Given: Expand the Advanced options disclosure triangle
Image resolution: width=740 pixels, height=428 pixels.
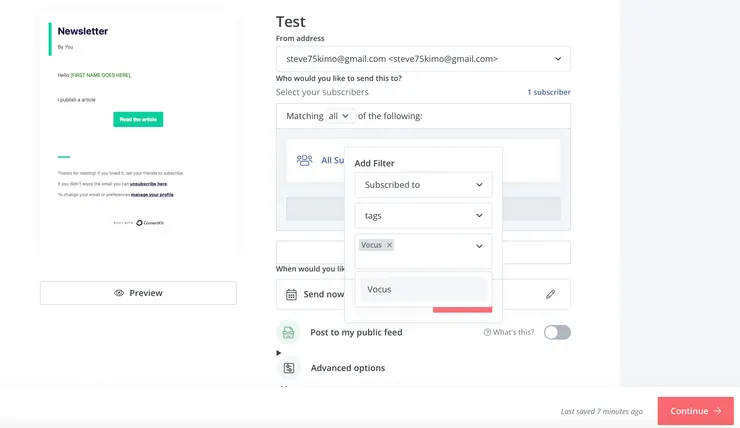Looking at the screenshot, I should 279,353.
